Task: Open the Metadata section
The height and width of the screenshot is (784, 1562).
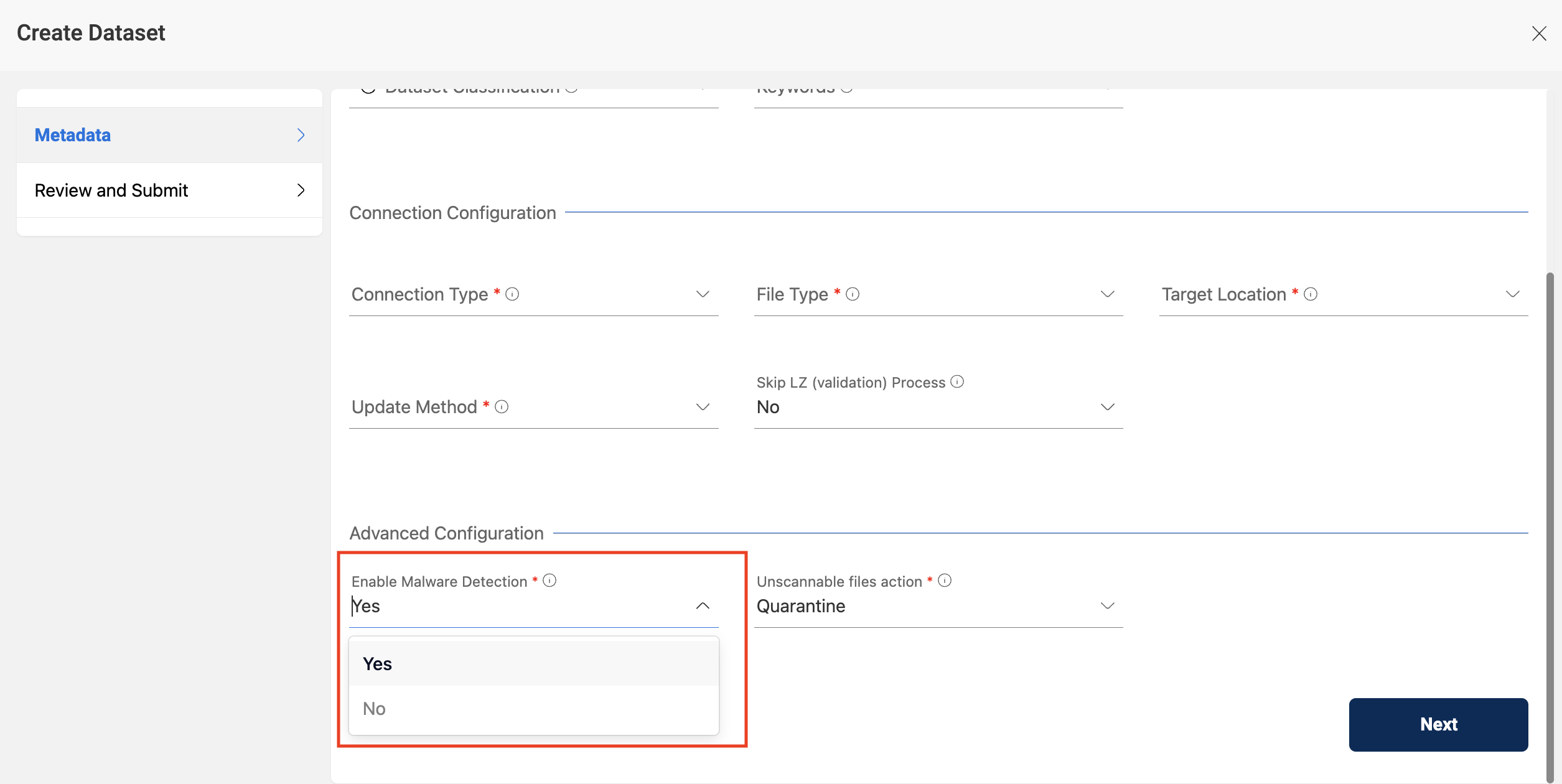Action: coord(170,134)
